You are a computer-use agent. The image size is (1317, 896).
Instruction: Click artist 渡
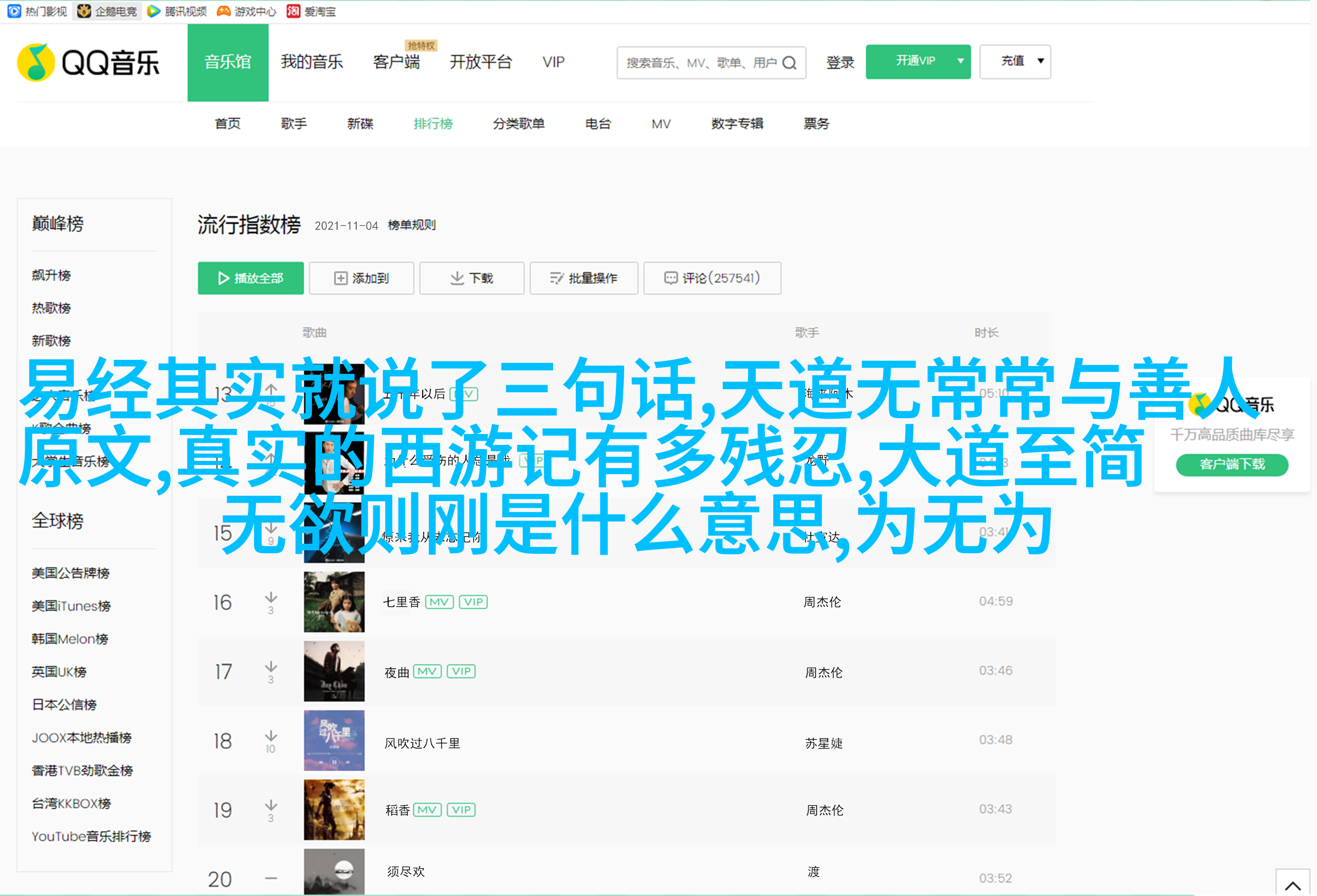click(814, 871)
